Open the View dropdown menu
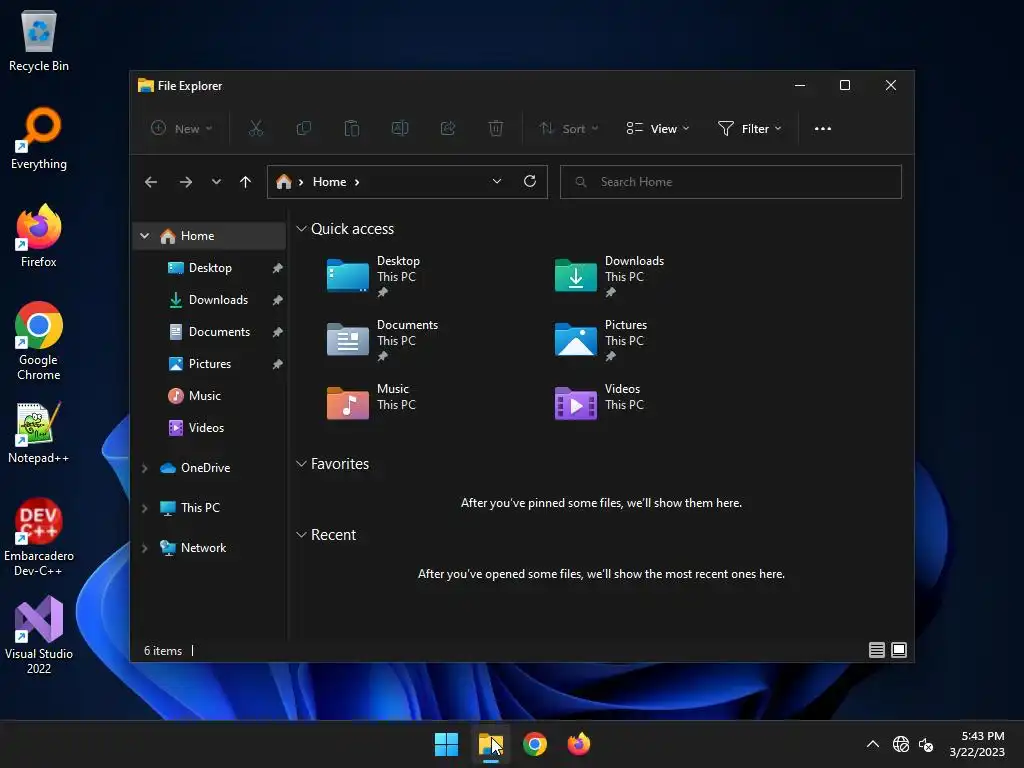 click(x=658, y=129)
